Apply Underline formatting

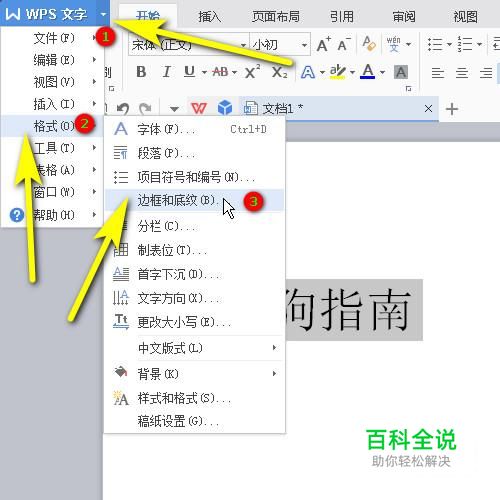189,72
